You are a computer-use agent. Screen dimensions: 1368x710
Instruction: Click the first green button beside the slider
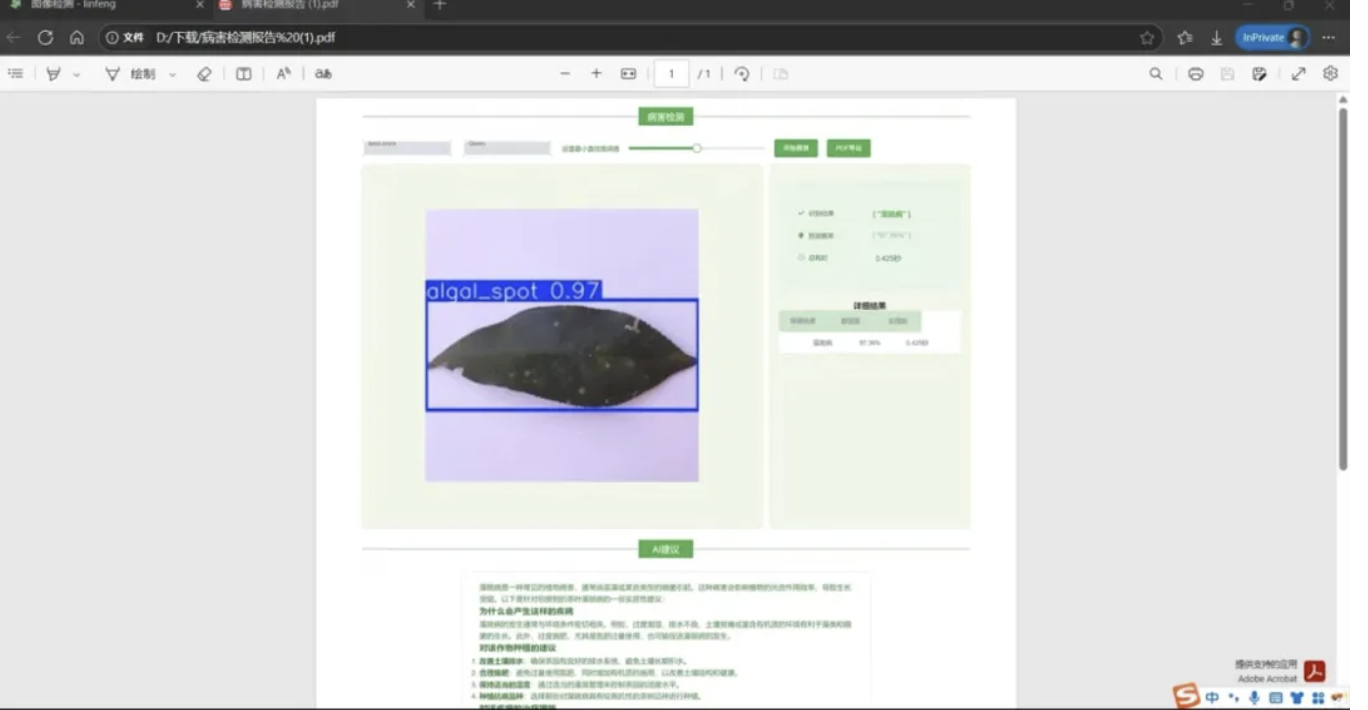[796, 148]
